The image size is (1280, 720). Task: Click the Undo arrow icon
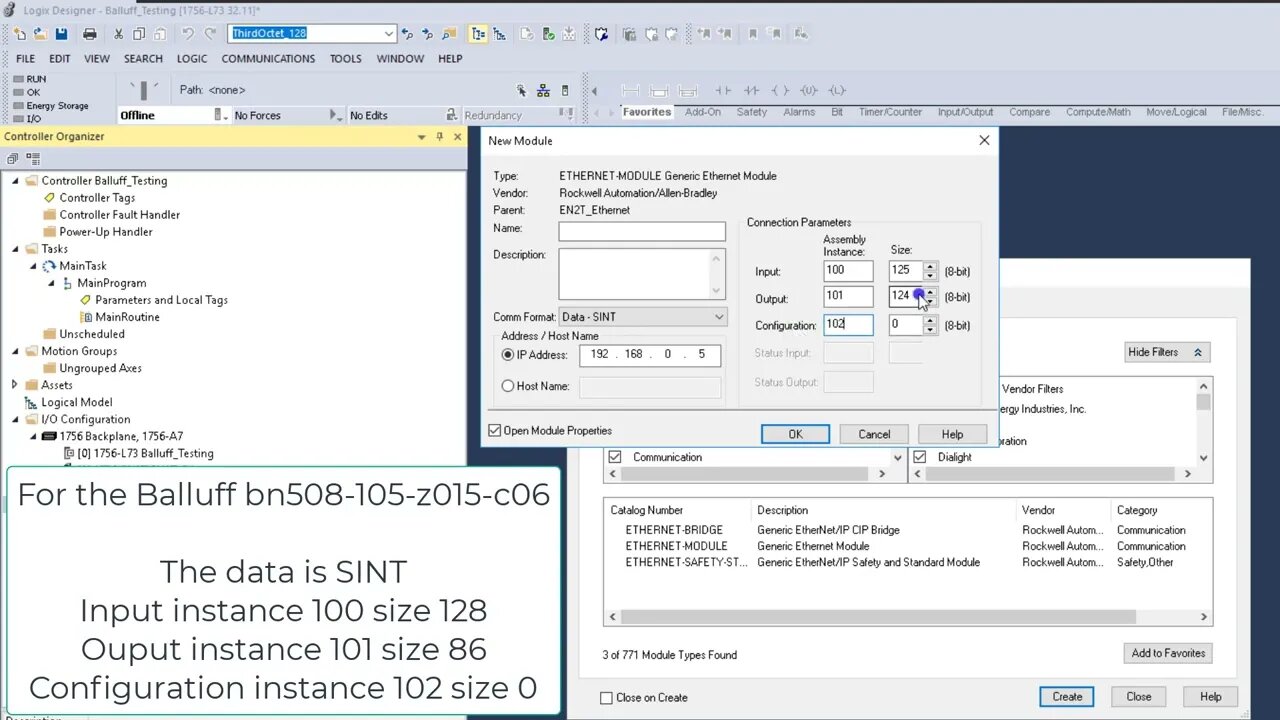(187, 33)
